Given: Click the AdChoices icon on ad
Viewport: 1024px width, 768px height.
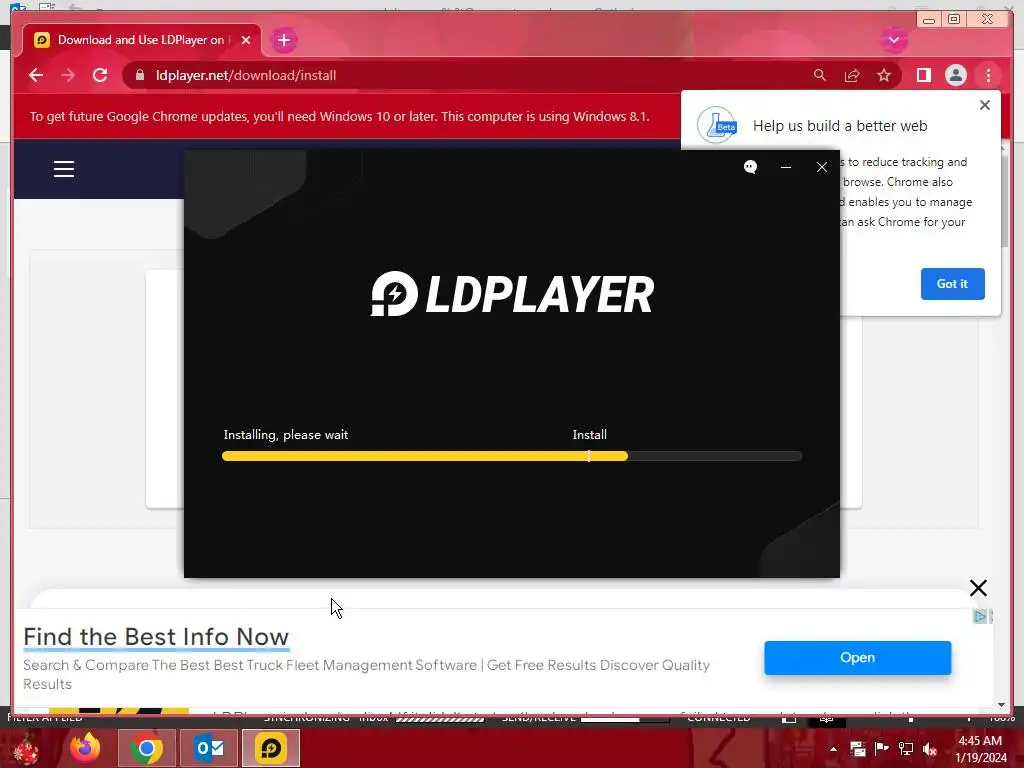Looking at the screenshot, I should [x=980, y=616].
